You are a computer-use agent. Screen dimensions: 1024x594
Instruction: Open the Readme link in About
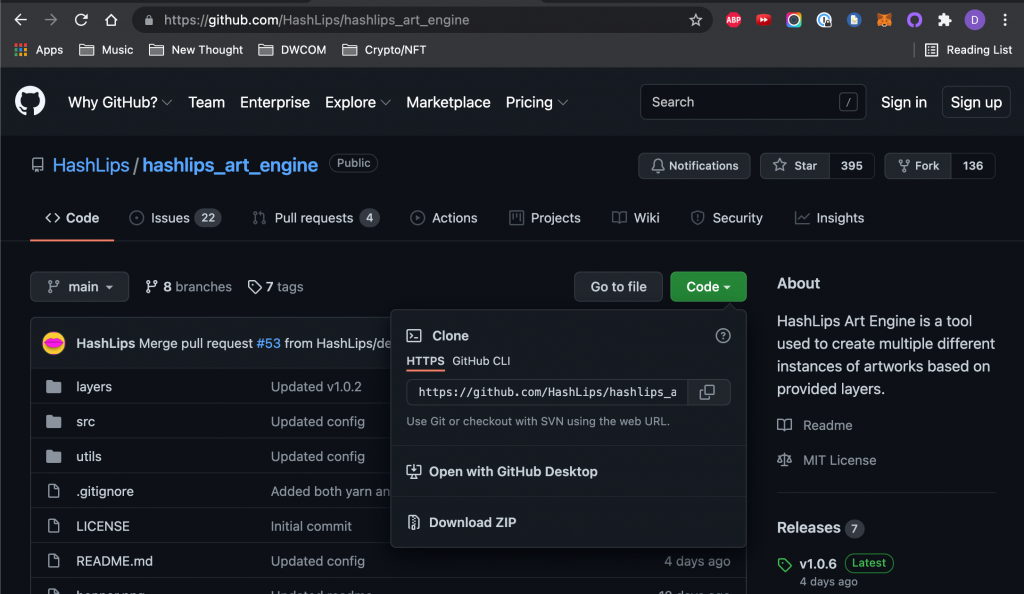pyautogui.click(x=815, y=426)
